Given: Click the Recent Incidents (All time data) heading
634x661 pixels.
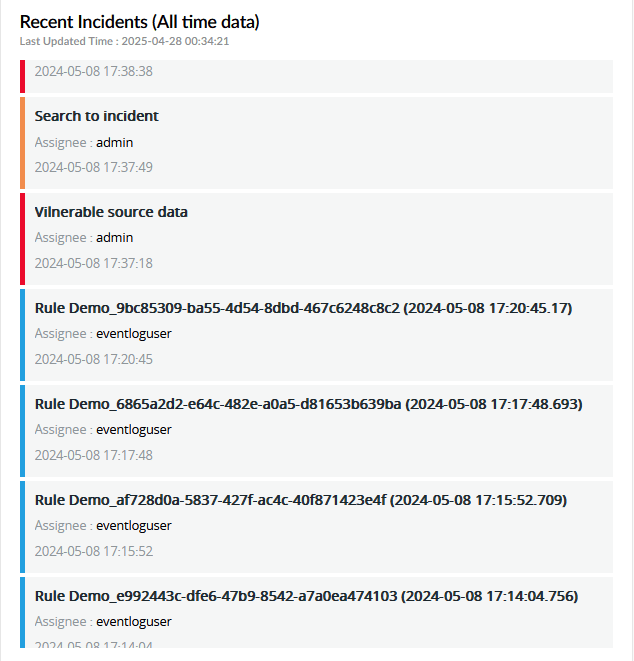Looking at the screenshot, I should click(x=139, y=22).
